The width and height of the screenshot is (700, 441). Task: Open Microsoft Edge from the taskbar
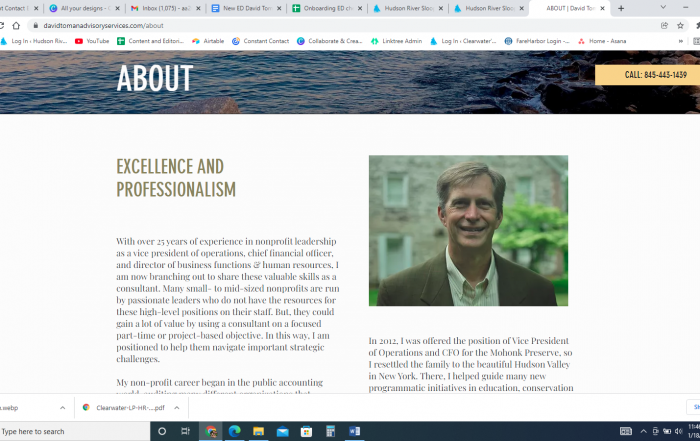[234, 431]
